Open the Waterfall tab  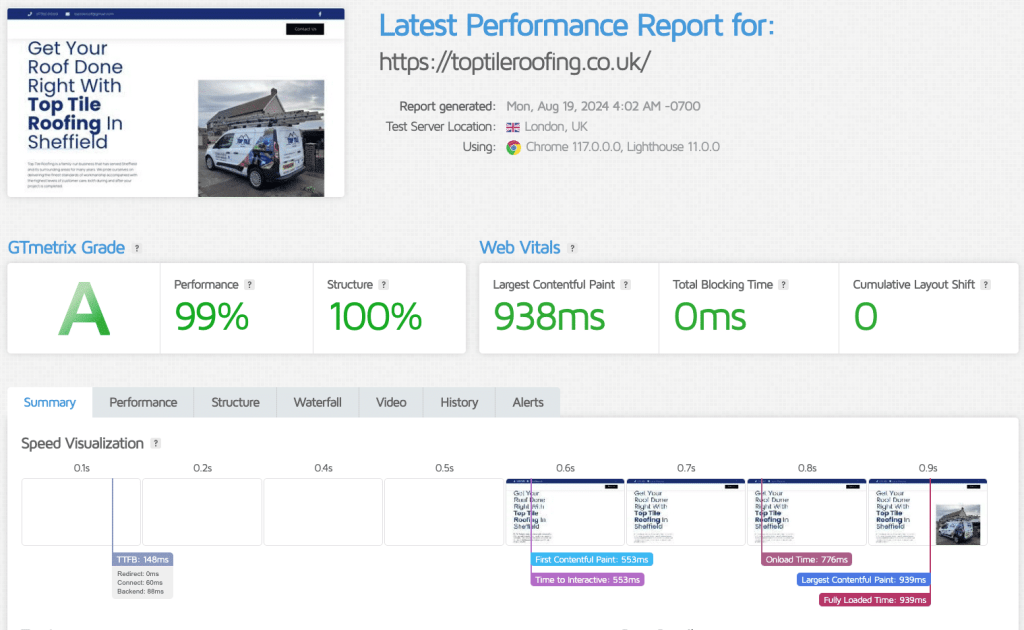click(317, 402)
